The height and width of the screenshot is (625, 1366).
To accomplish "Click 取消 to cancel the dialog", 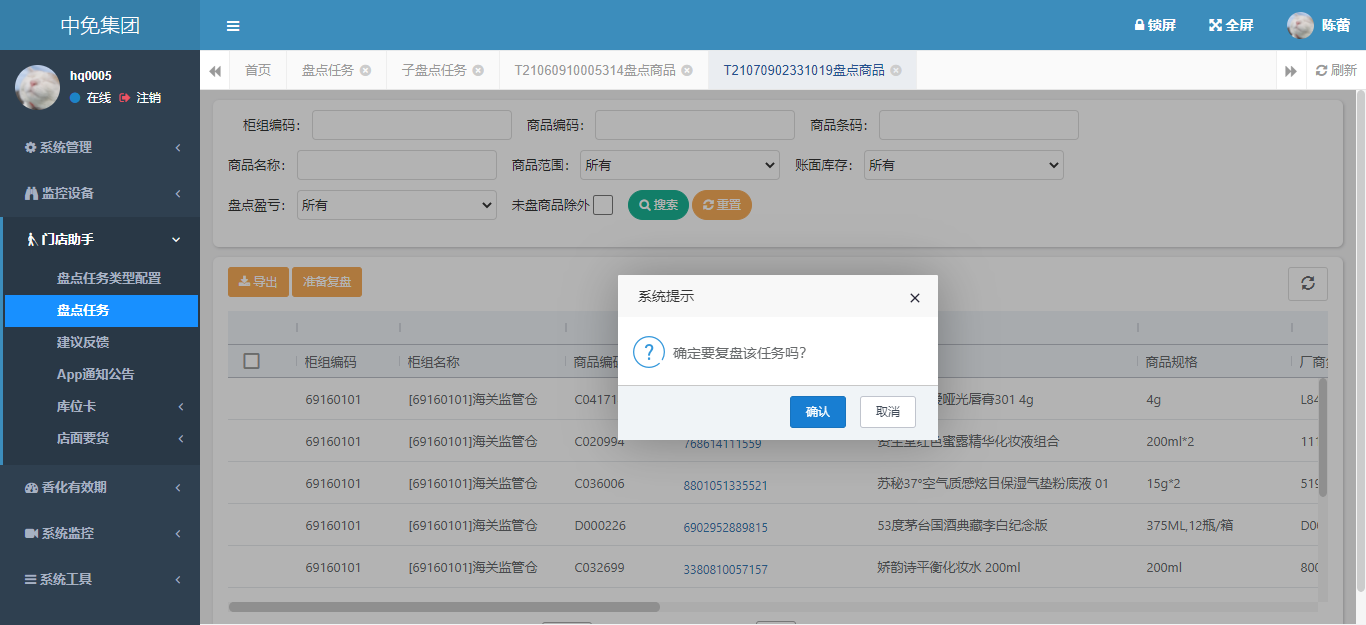I will click(887, 412).
